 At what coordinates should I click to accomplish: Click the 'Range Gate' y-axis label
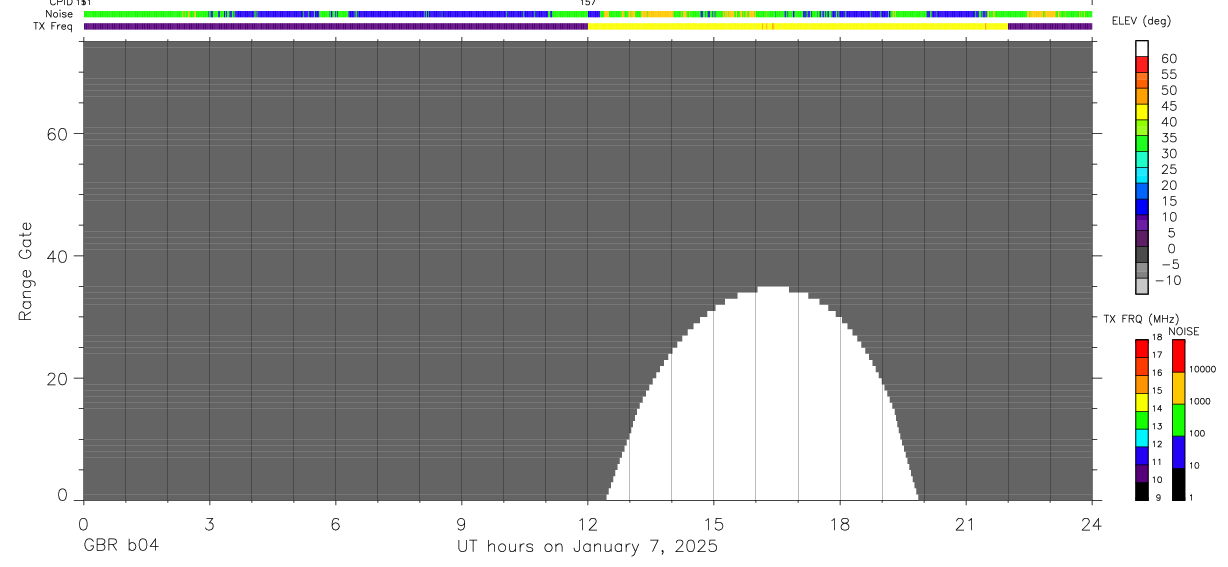click(27, 271)
